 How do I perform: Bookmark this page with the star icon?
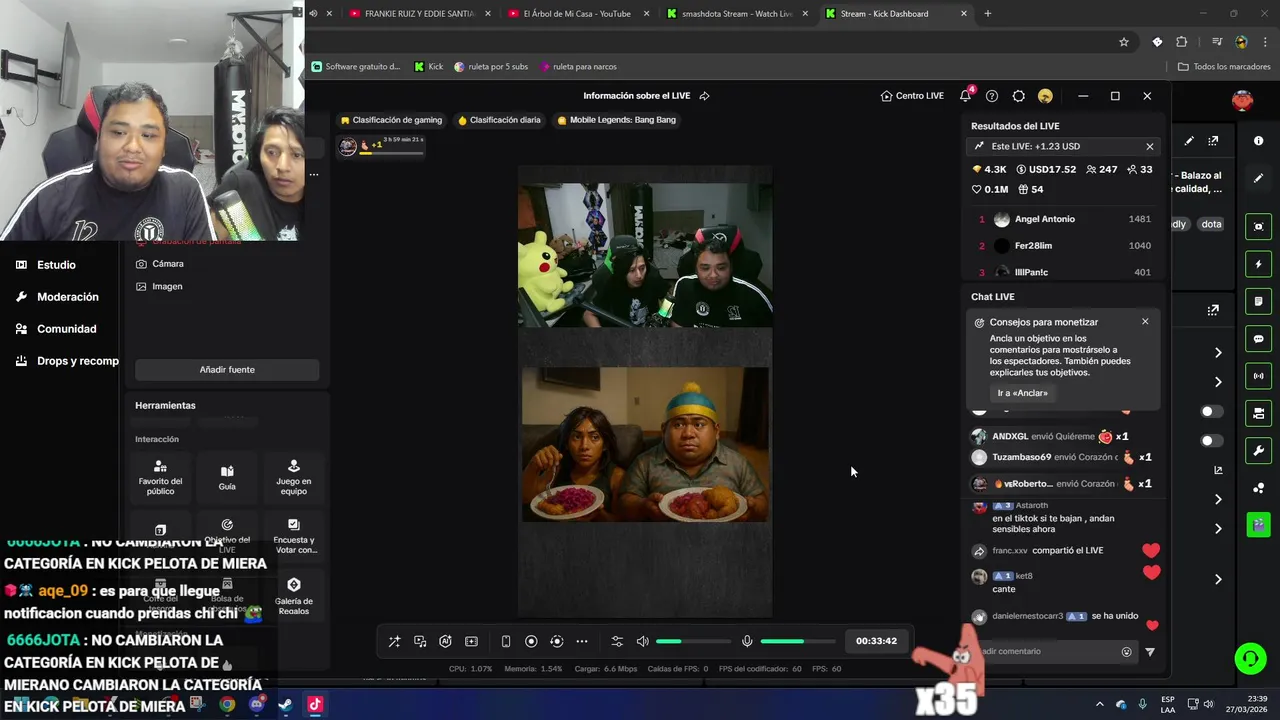[1124, 42]
